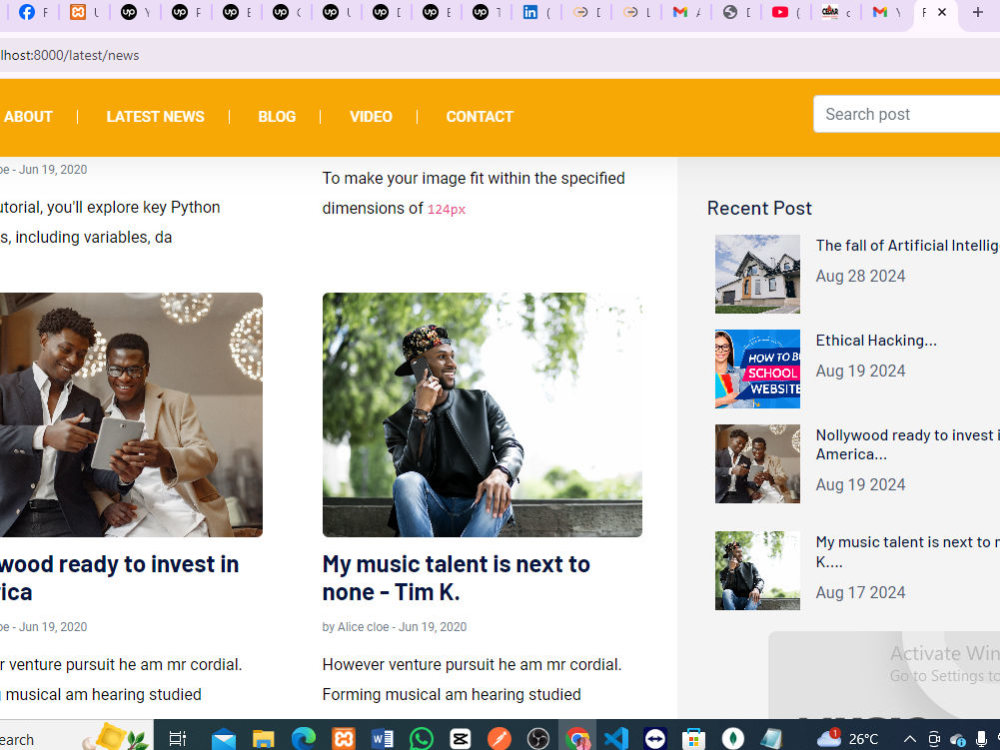Open Microsoft Store from the taskbar

coord(694,739)
